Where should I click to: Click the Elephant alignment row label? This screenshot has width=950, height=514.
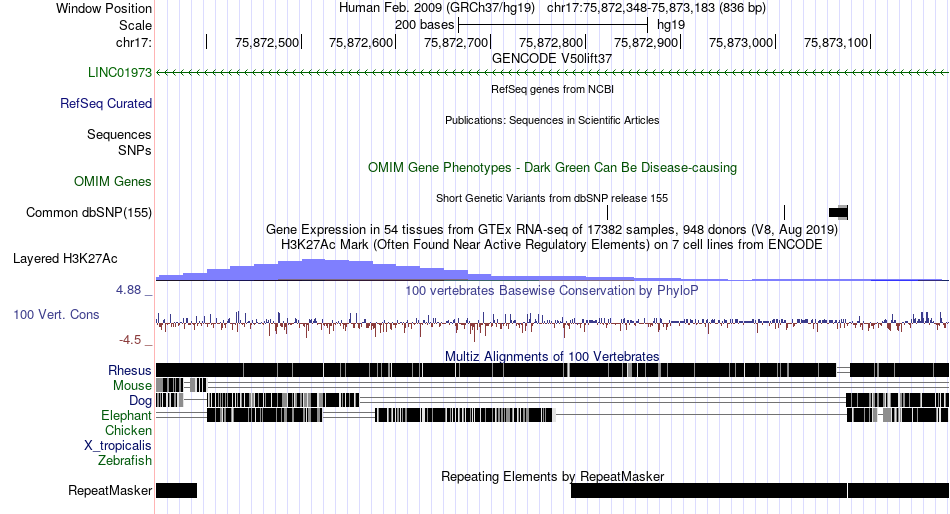click(x=126, y=416)
